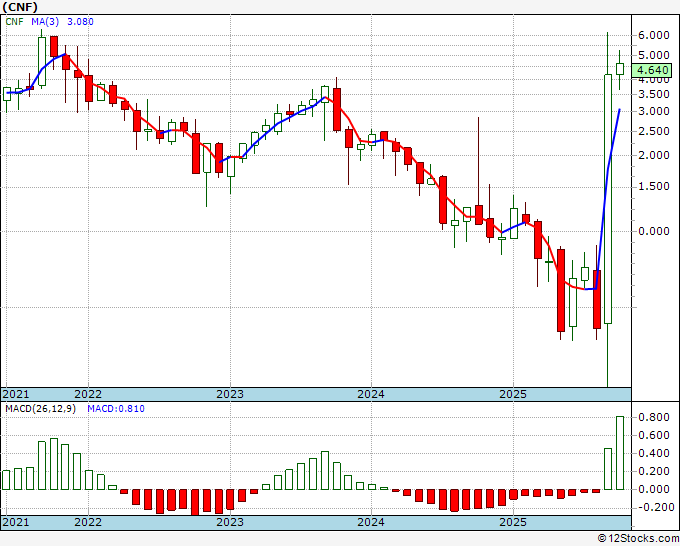This screenshot has height=546, width=680.
Task: Click the 2025 label on price timeline
Action: [x=513, y=394]
